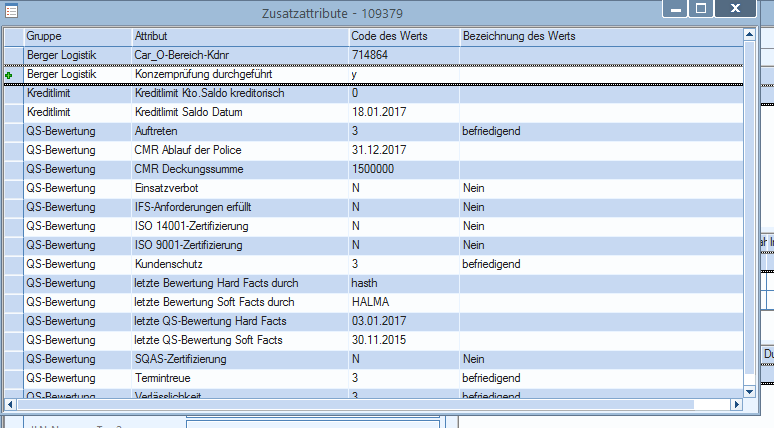Viewport: 774px width, 428px height.
Task: Click the horizontal scrollbar left arrow
Action: point(10,404)
